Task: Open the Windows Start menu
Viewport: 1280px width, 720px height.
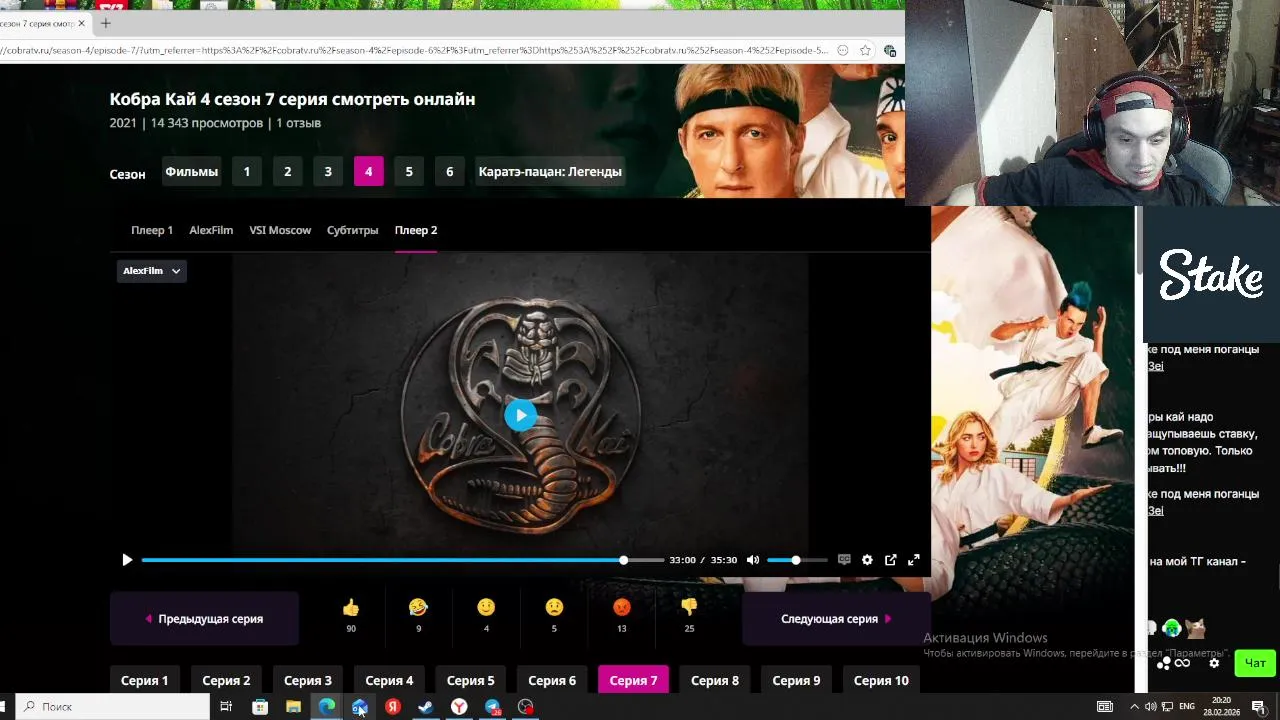Action: (4, 706)
